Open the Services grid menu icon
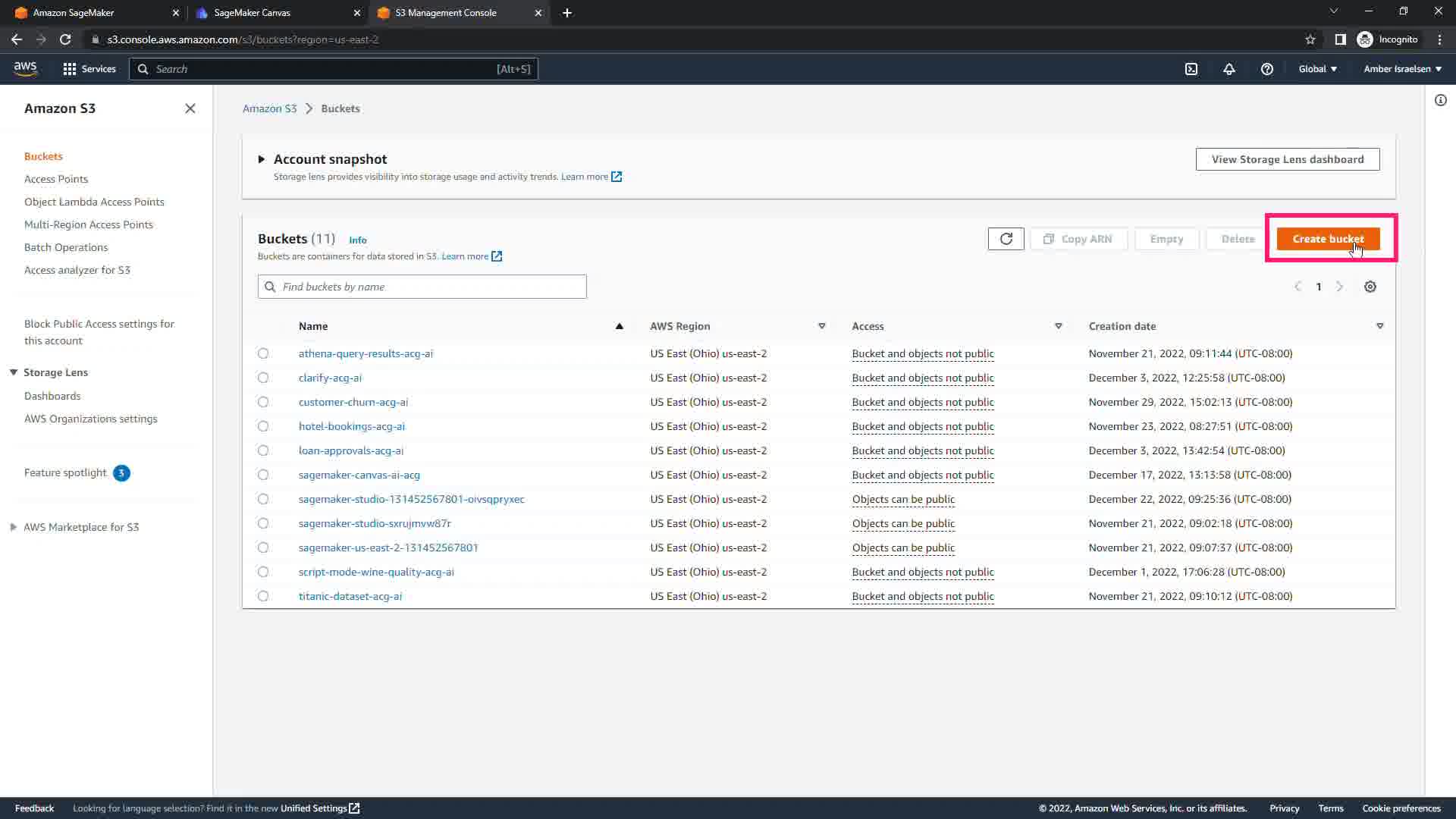Screen dimensions: 1456x819 [70, 69]
